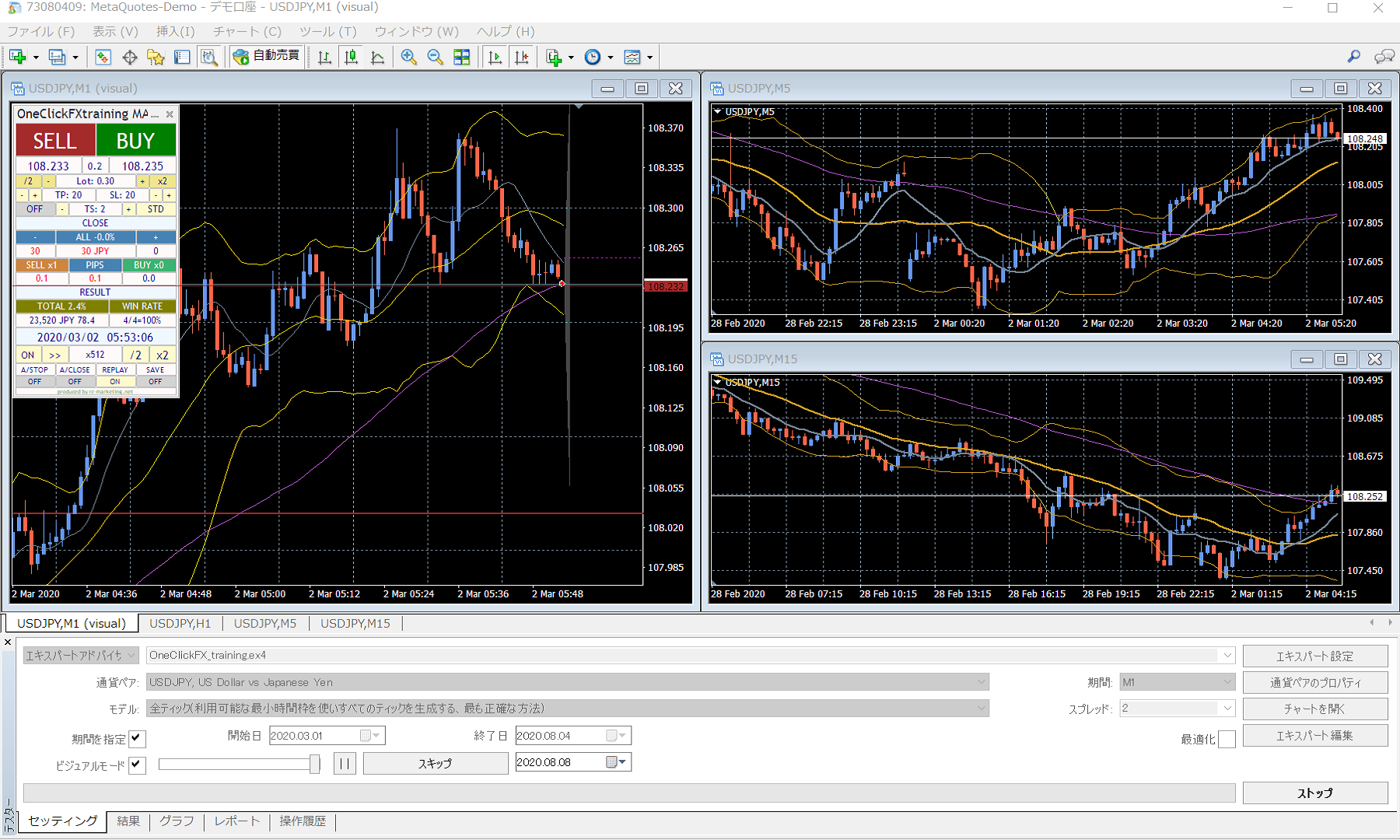Click the チャートを開く button
1400x840 pixels.
click(x=1315, y=709)
